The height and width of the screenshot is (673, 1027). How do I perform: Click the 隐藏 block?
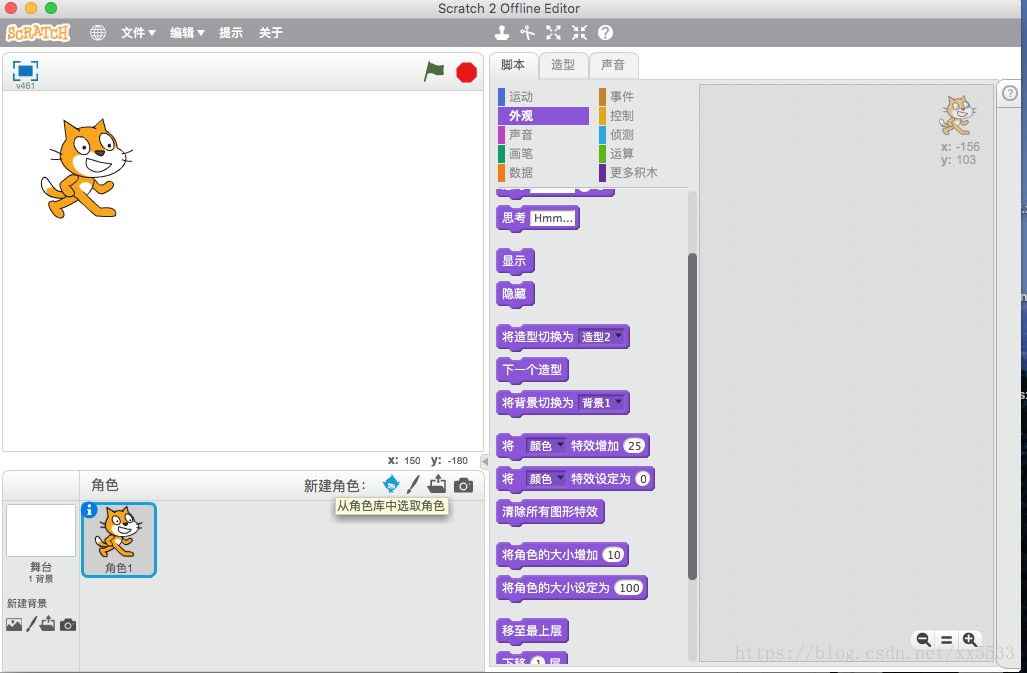(515, 294)
